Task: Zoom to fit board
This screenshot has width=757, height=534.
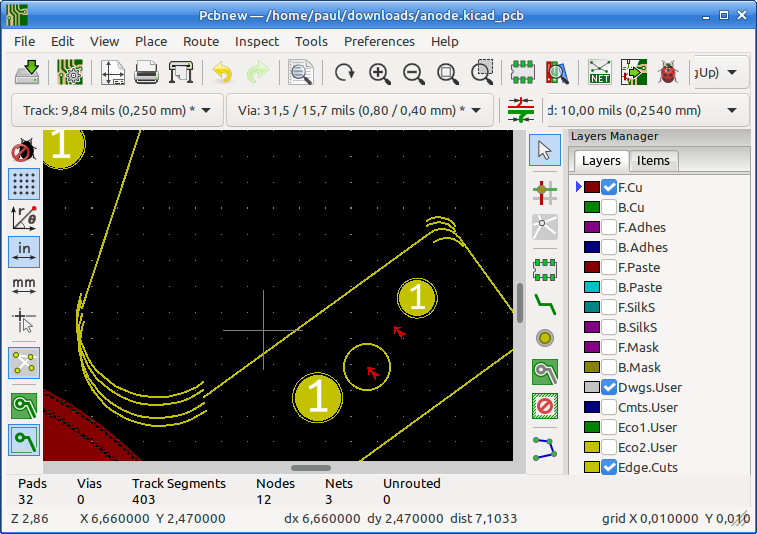Action: coord(448,73)
